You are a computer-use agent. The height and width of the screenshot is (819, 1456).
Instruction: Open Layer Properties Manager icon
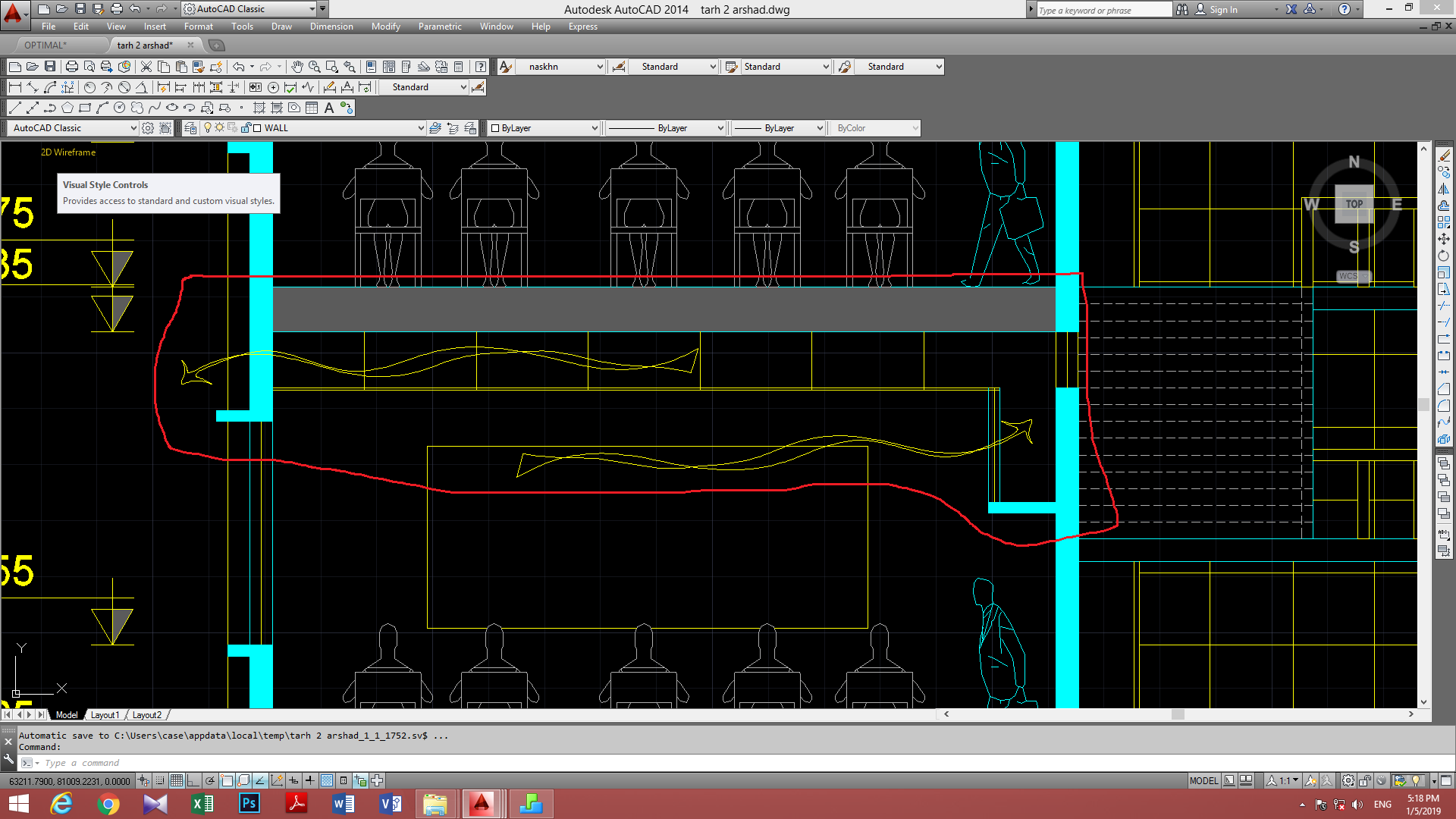pyautogui.click(x=190, y=128)
